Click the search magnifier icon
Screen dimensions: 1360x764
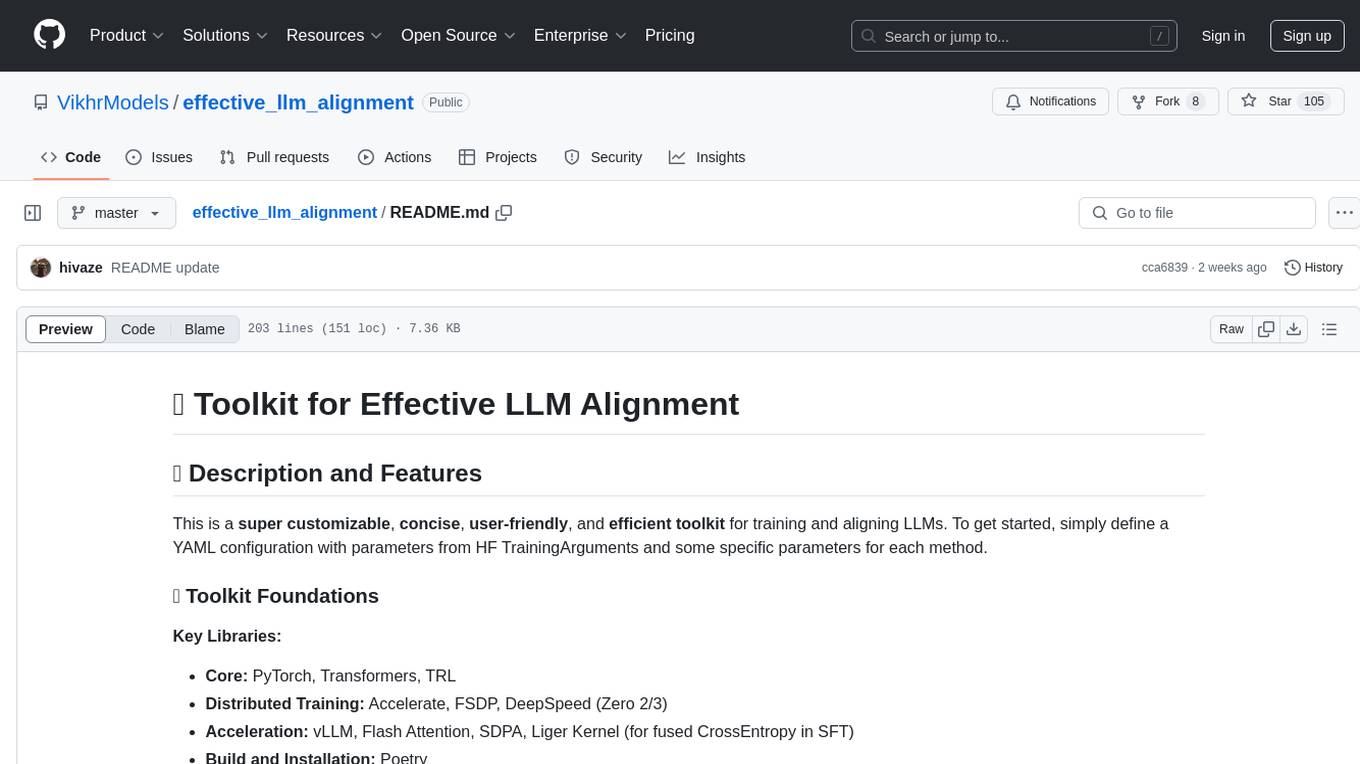tap(870, 36)
